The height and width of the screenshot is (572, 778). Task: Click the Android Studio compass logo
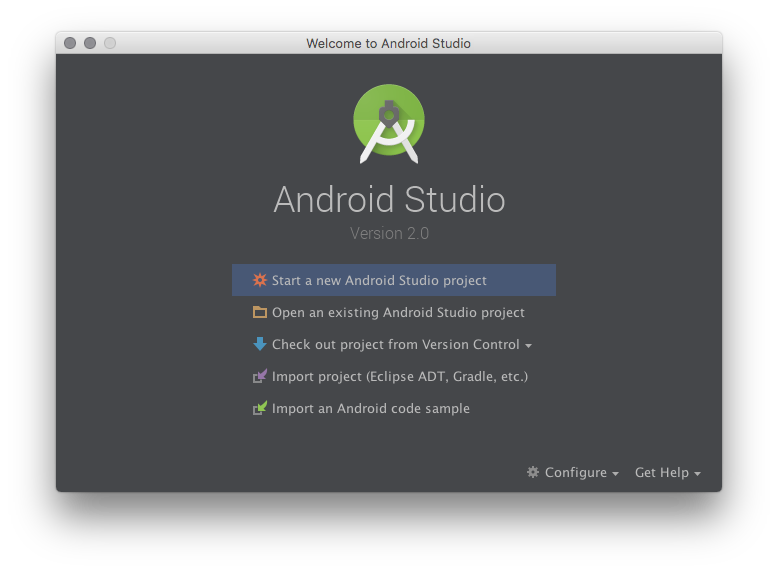point(389,124)
